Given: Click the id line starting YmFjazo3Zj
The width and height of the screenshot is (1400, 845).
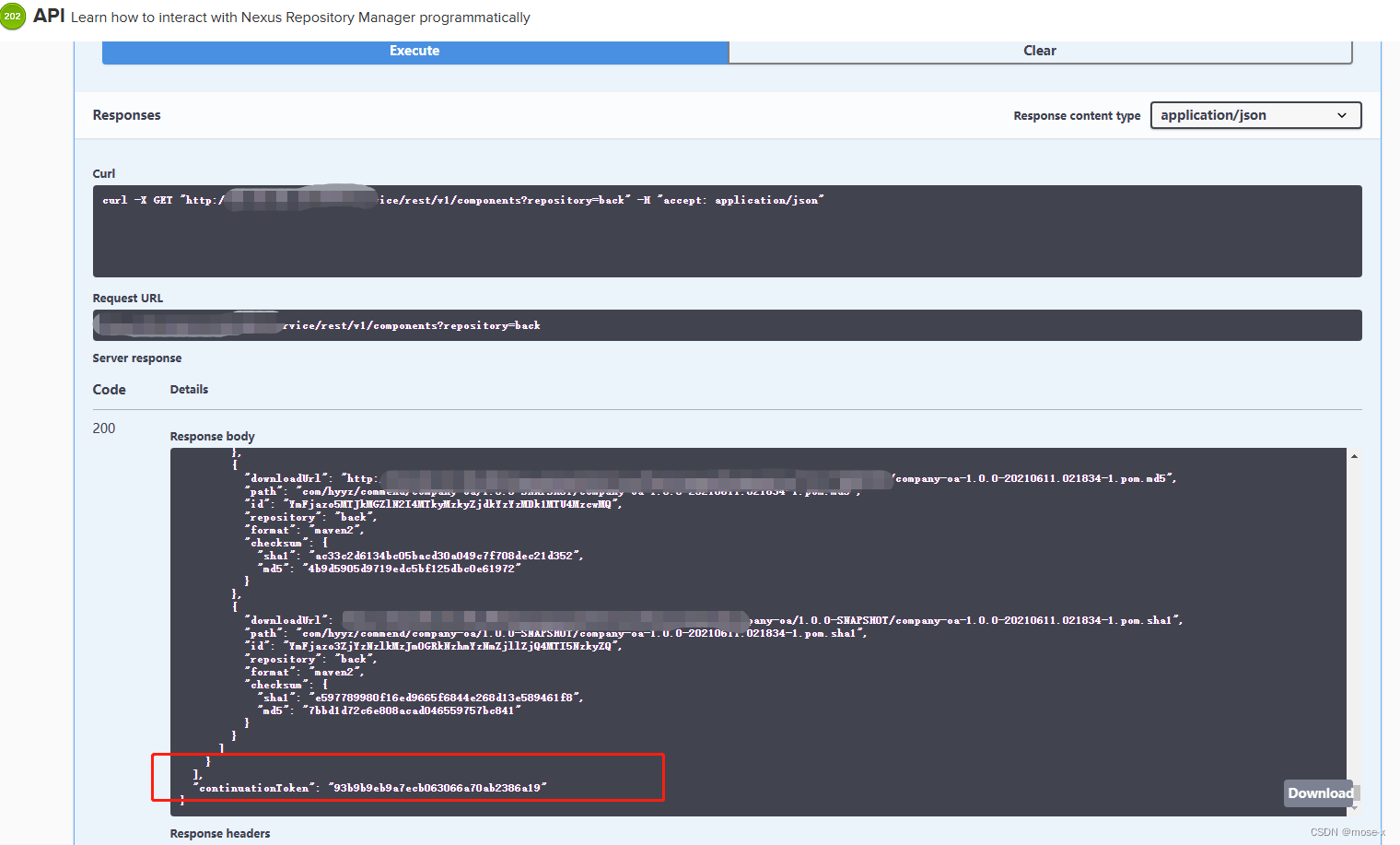Looking at the screenshot, I should pos(434,646).
